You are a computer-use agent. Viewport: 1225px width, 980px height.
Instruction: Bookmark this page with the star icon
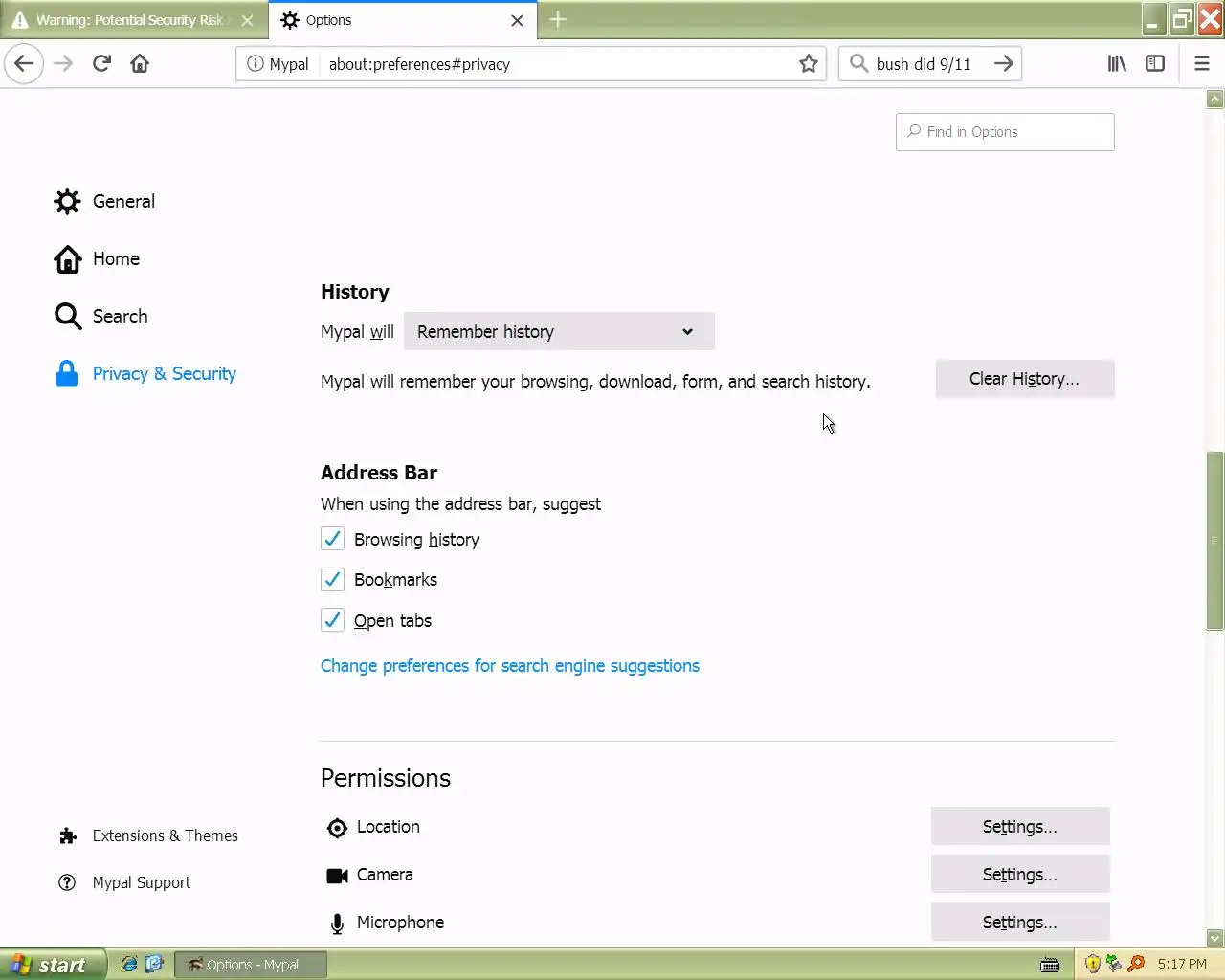point(809,64)
